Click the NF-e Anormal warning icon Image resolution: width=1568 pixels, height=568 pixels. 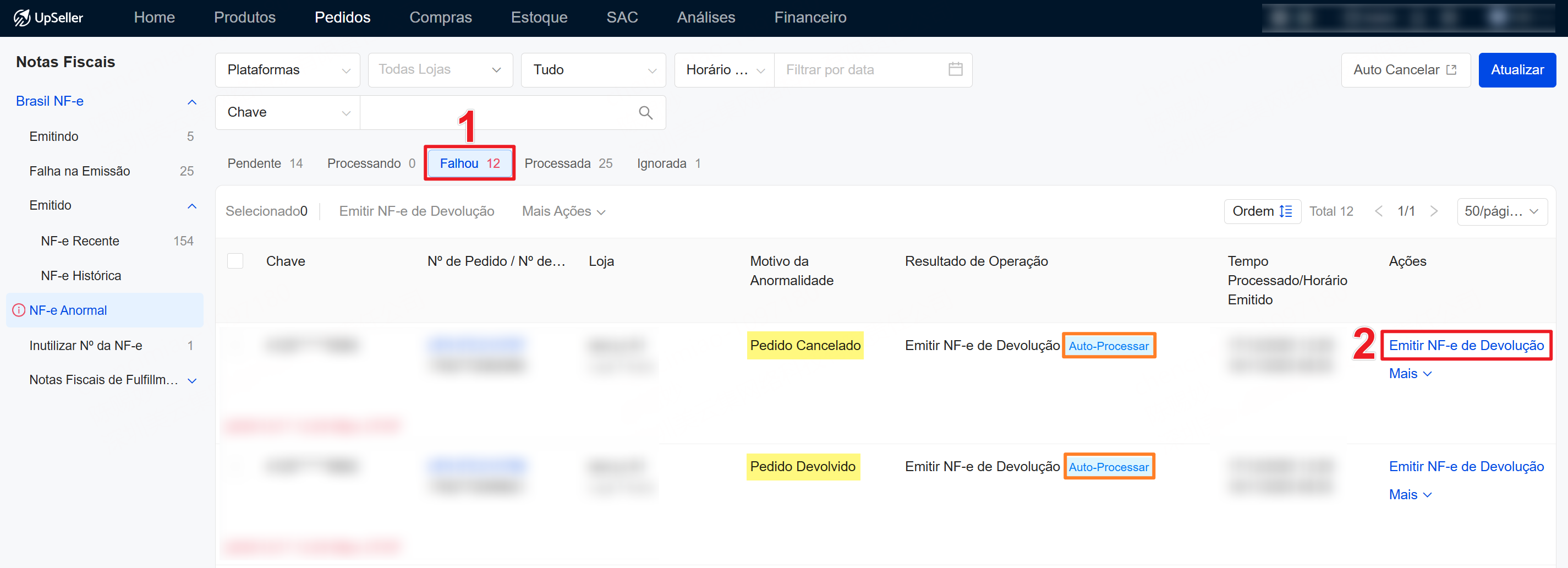pyautogui.click(x=19, y=310)
